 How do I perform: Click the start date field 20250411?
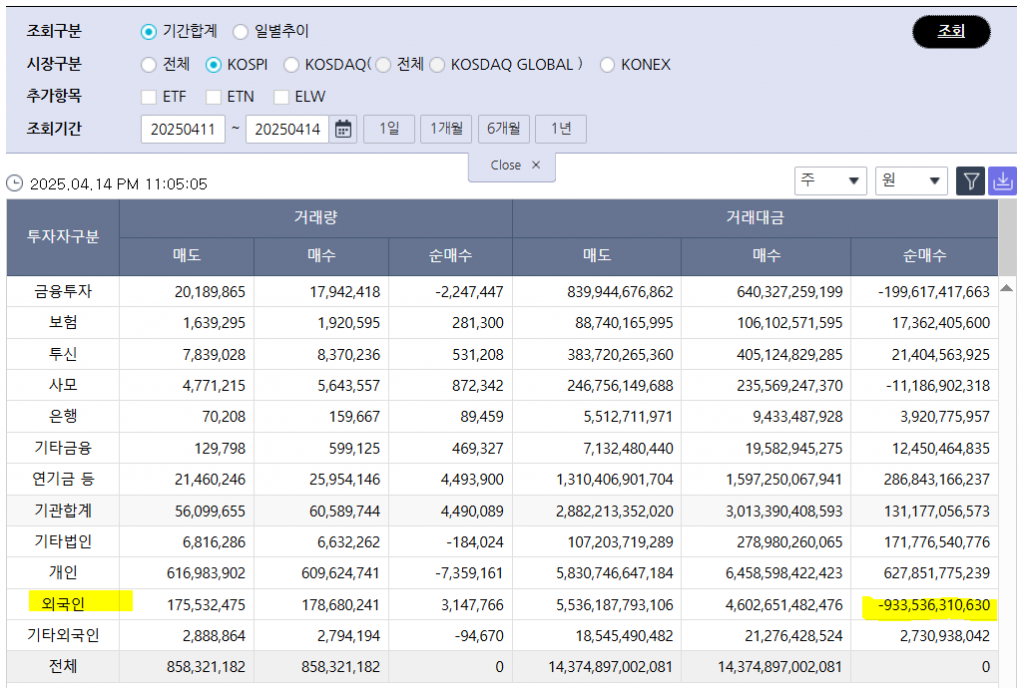pos(183,129)
